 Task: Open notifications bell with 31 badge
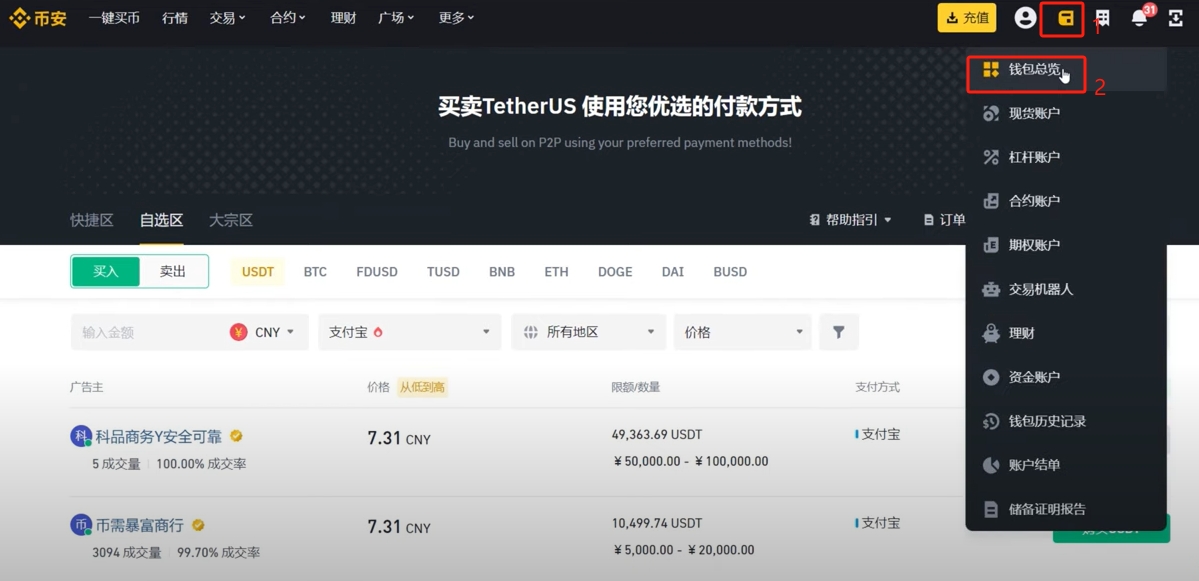coord(1139,18)
